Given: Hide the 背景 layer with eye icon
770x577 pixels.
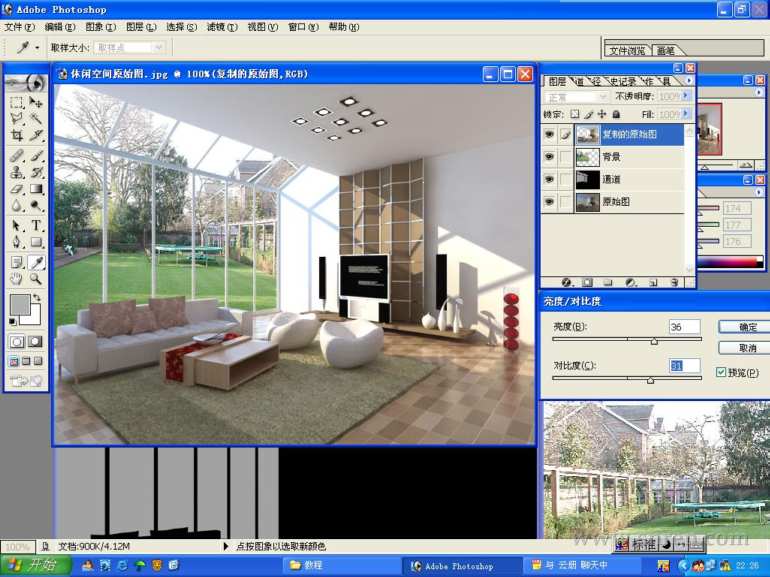Looking at the screenshot, I should (x=549, y=157).
